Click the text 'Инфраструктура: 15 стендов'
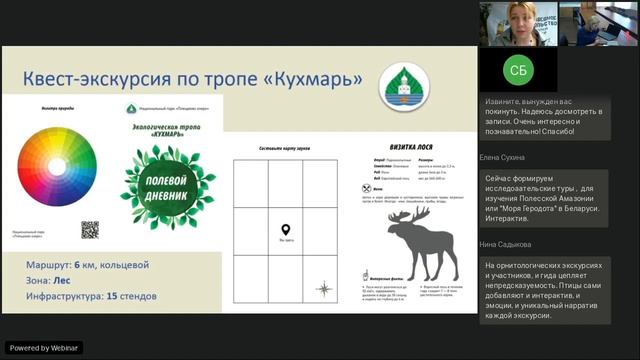This screenshot has width=640, height=360. pyautogui.click(x=91, y=296)
